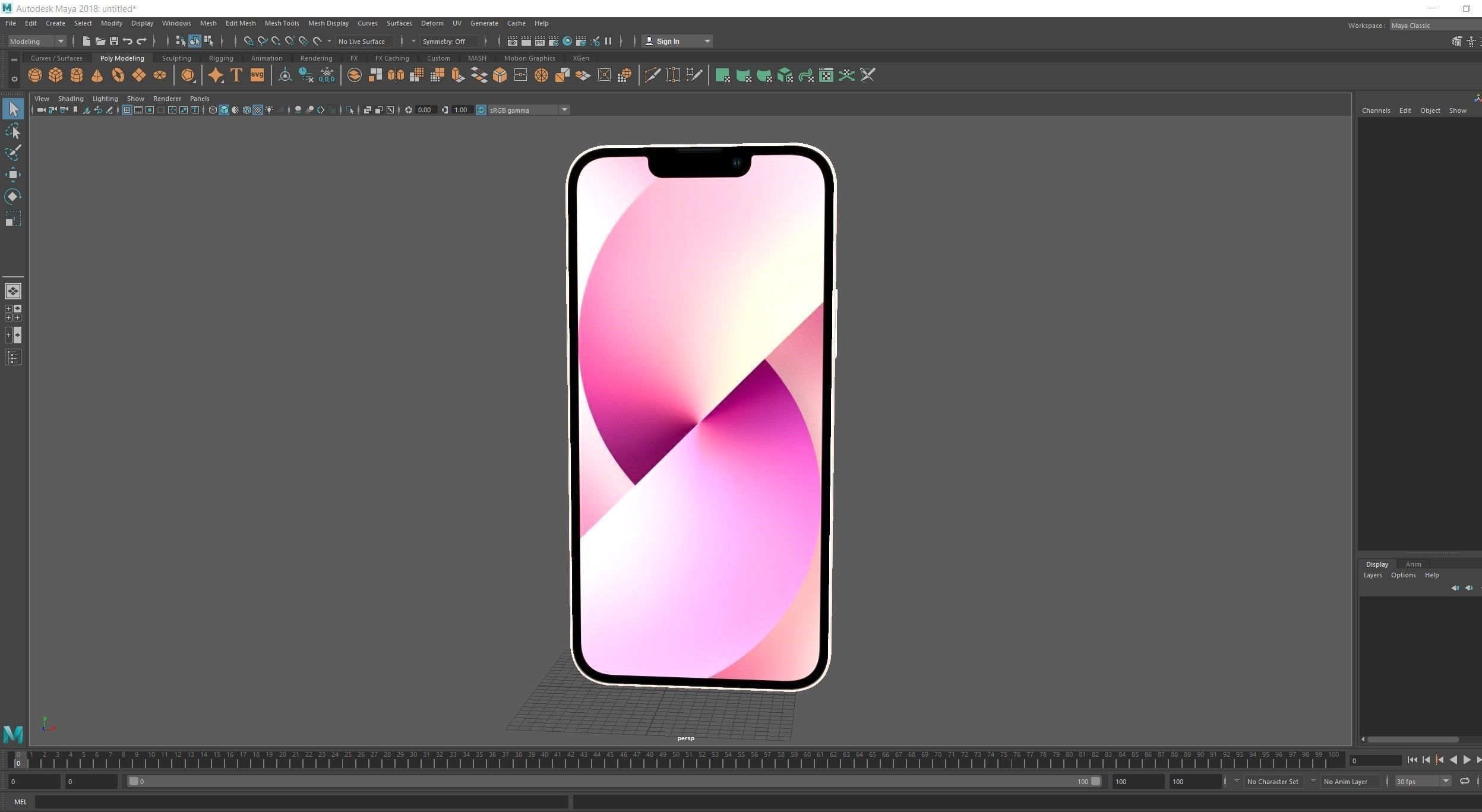Create a polygon disc from the shelf

[x=160, y=75]
